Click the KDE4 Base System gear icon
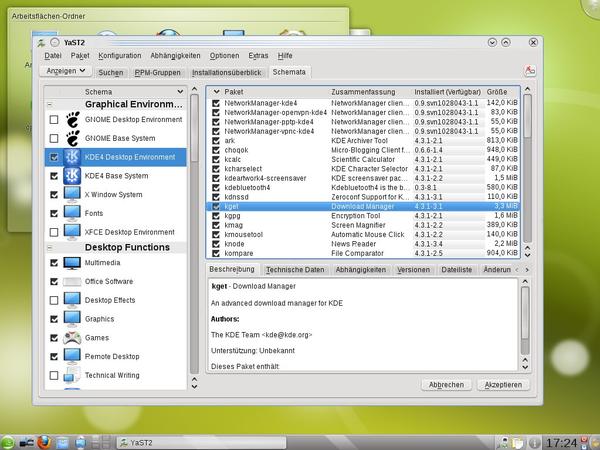 (72, 176)
